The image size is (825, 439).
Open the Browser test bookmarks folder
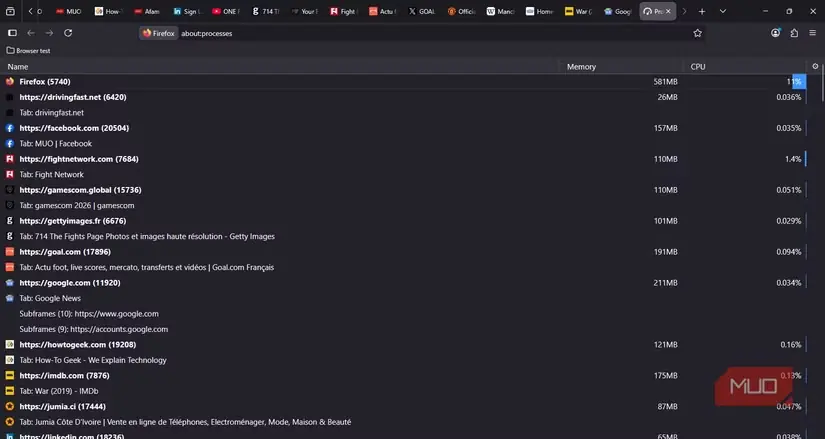pyautogui.click(x=28, y=51)
